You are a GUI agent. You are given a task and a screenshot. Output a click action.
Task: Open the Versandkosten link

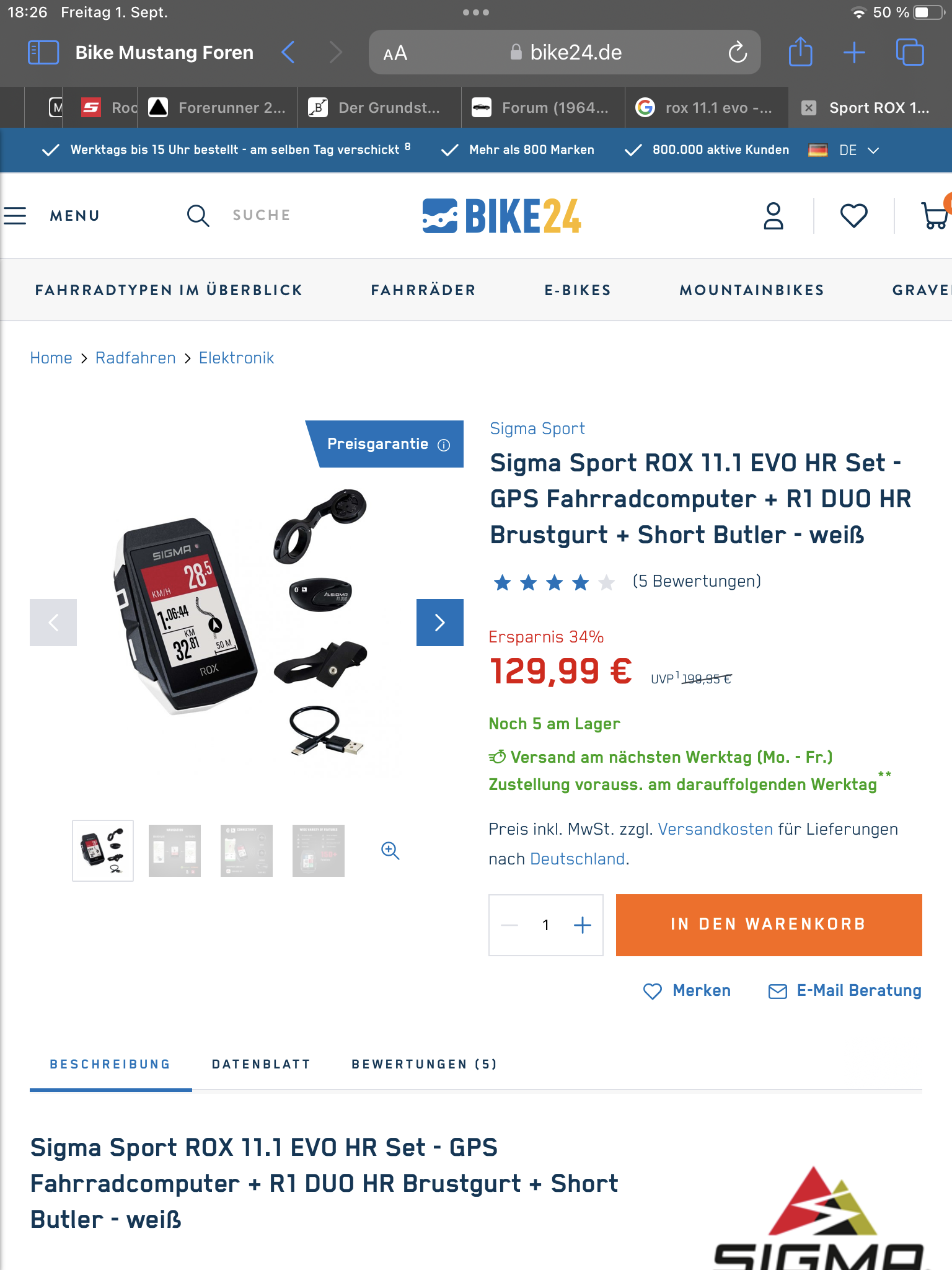pyautogui.click(x=715, y=829)
